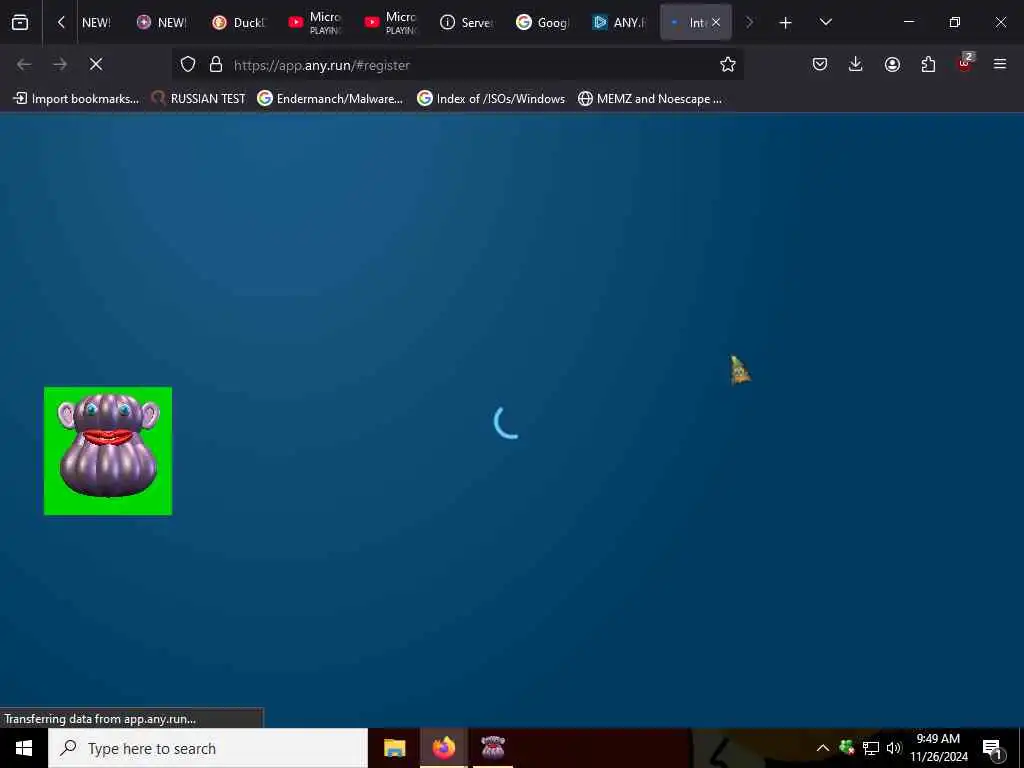The height and width of the screenshot is (768, 1024).
Task: Open Save to Pocket icon
Action: pos(820,64)
